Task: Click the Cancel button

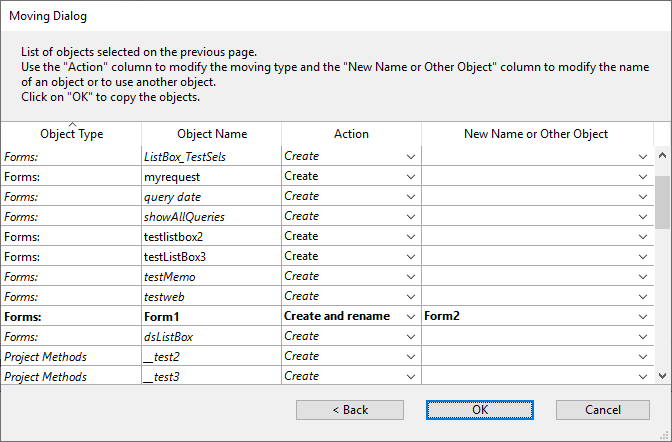Action: 602,409
